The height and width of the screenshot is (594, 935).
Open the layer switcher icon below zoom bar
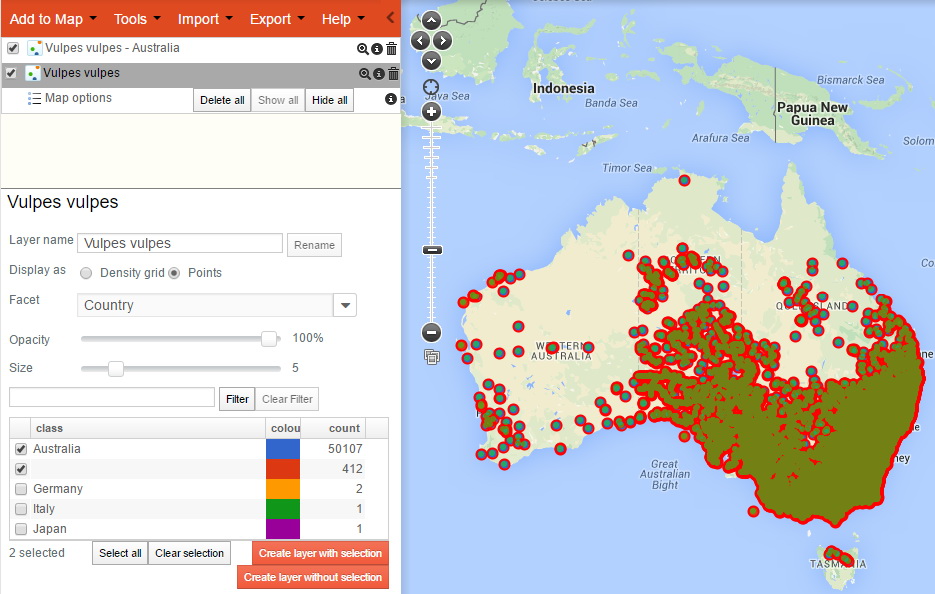point(431,357)
